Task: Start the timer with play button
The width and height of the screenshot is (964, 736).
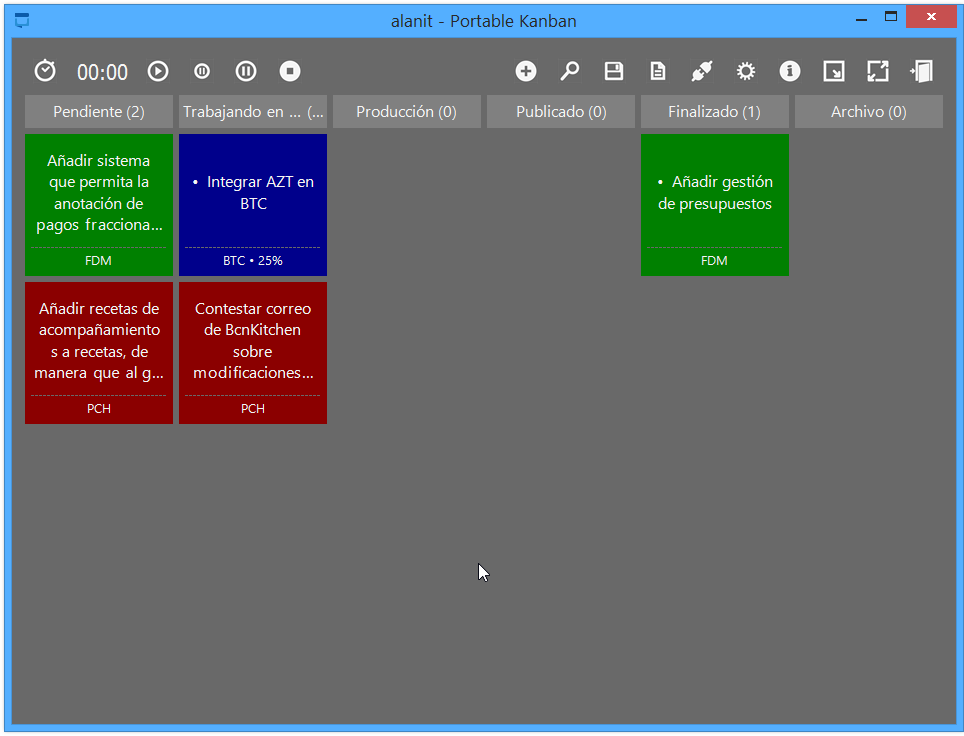Action: pyautogui.click(x=158, y=71)
